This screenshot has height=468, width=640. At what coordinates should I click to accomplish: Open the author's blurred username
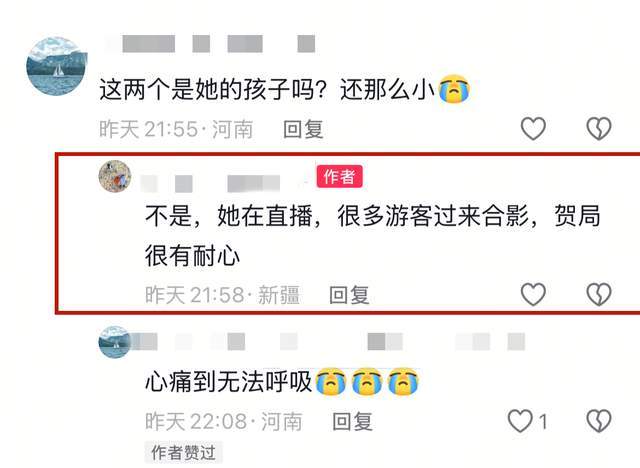(x=210, y=184)
